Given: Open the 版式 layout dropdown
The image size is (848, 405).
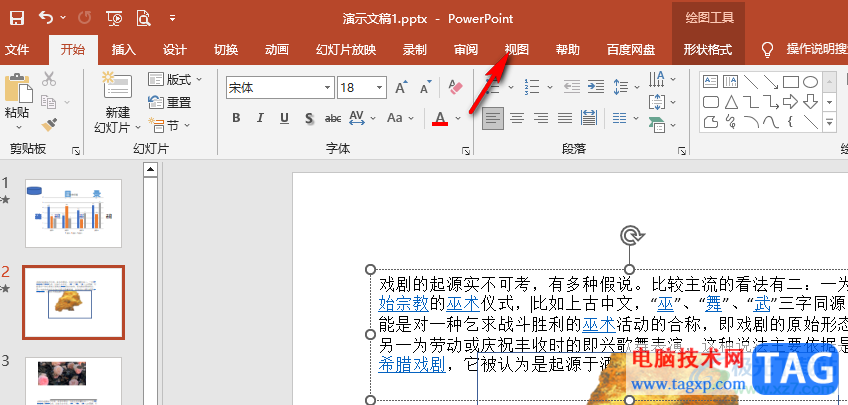Looking at the screenshot, I should [176, 80].
